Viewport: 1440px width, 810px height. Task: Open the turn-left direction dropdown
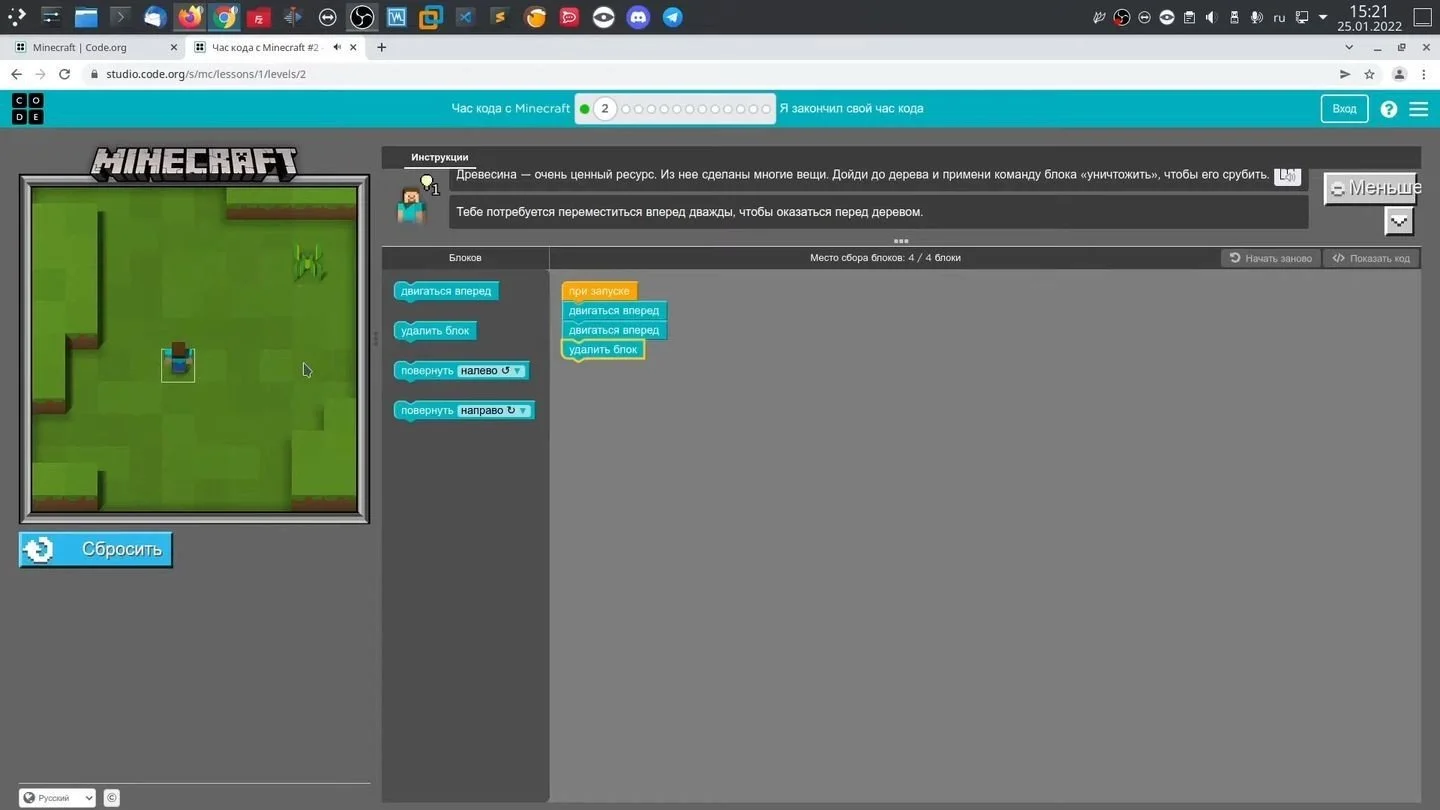point(491,371)
